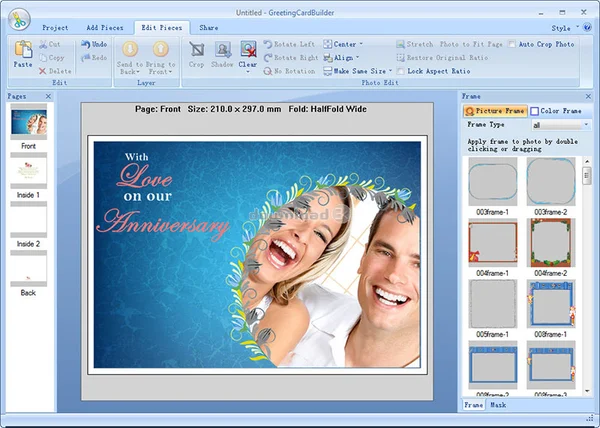Enable the Auto Crop Photo checkbox
Viewport: 600px width, 428px height.
pos(512,44)
